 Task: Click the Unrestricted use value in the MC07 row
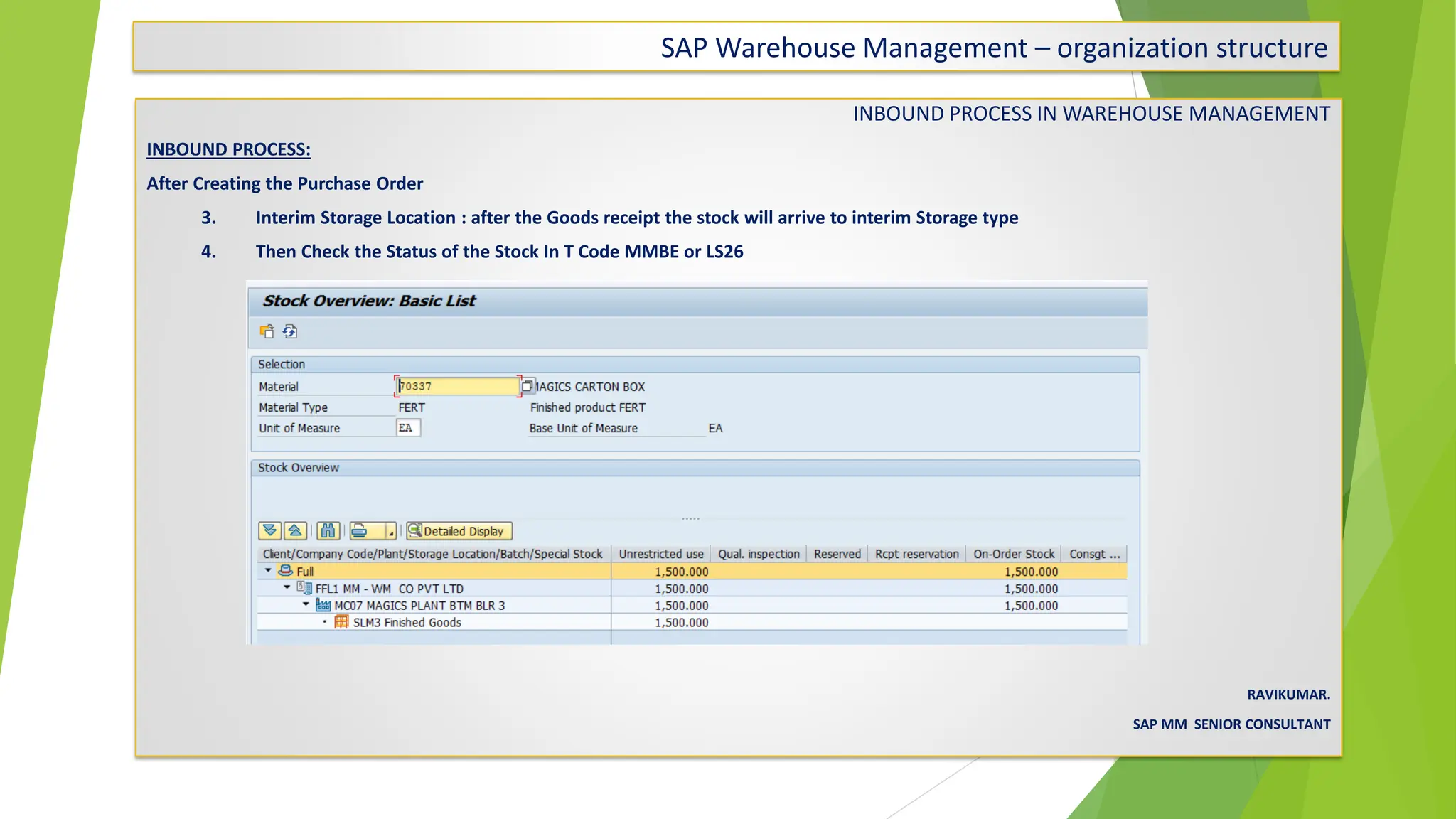click(x=682, y=606)
